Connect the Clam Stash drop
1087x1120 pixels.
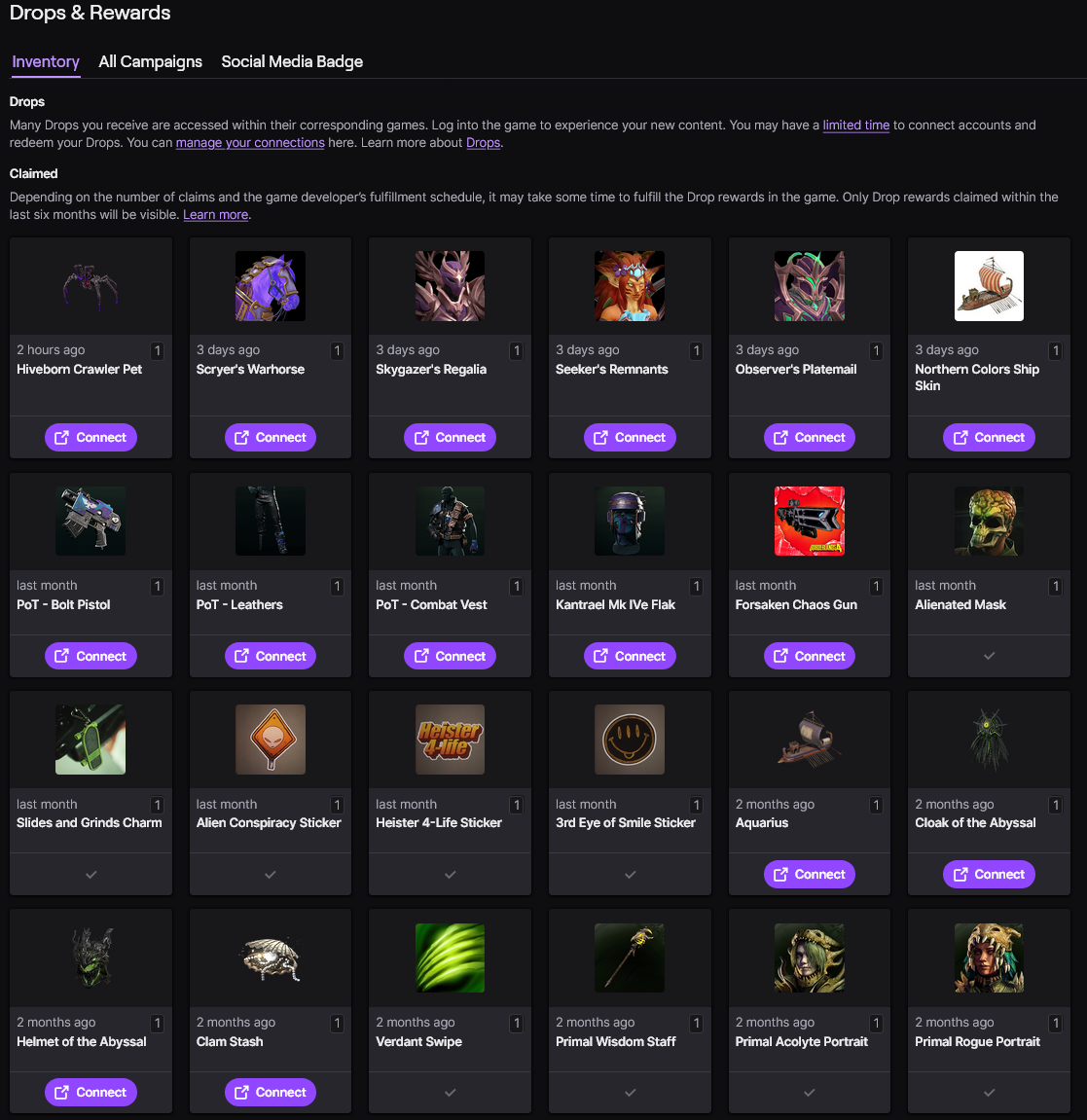pyautogui.click(x=271, y=1092)
